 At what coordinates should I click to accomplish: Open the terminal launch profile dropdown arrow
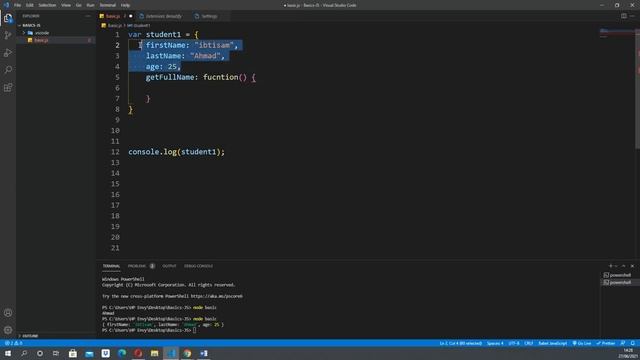pos(616,266)
